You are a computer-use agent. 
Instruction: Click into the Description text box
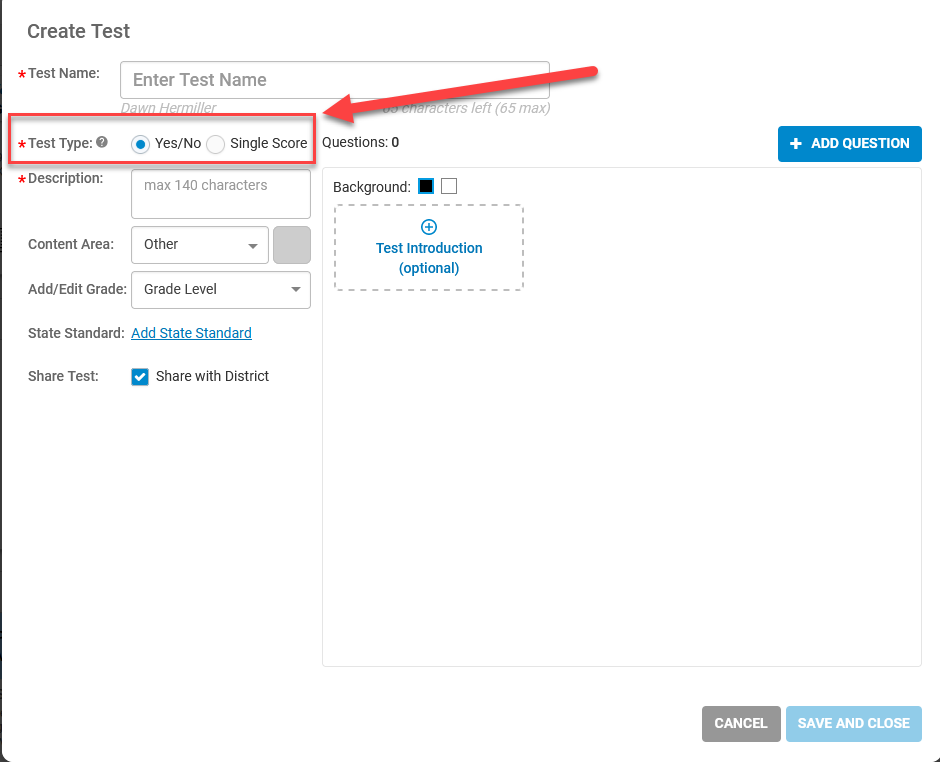click(x=221, y=194)
